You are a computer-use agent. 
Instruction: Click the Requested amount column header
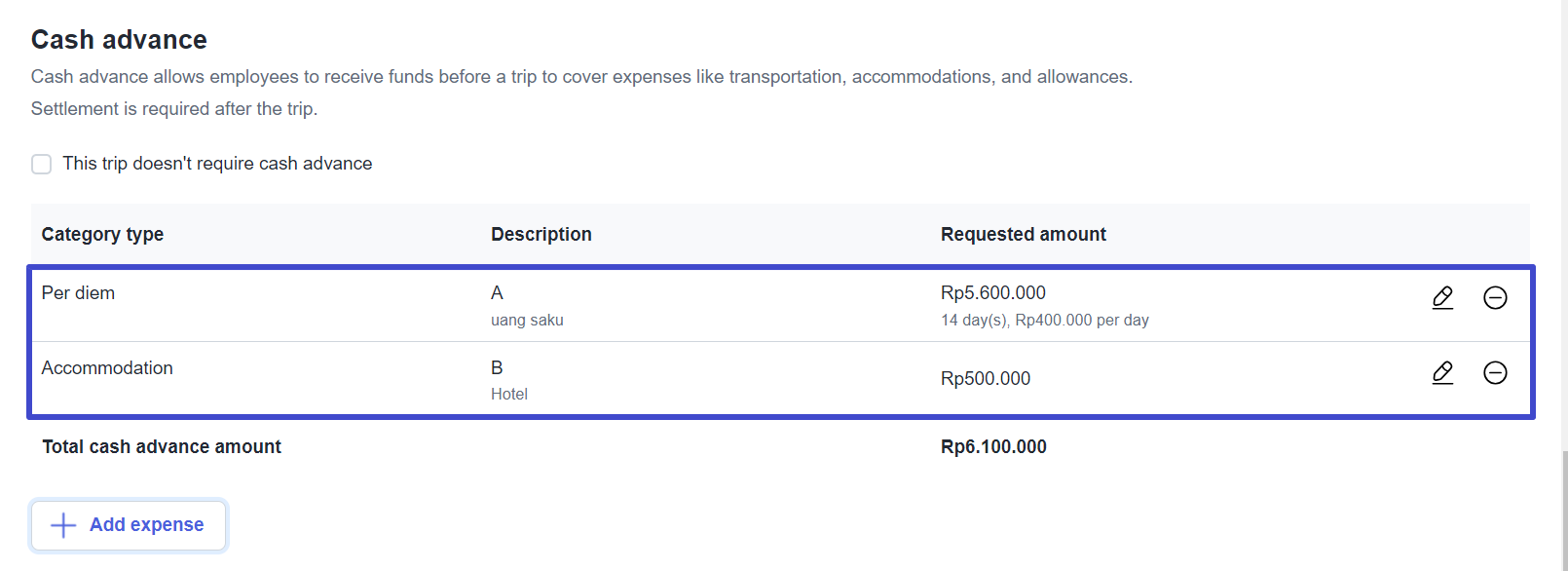(x=1024, y=234)
